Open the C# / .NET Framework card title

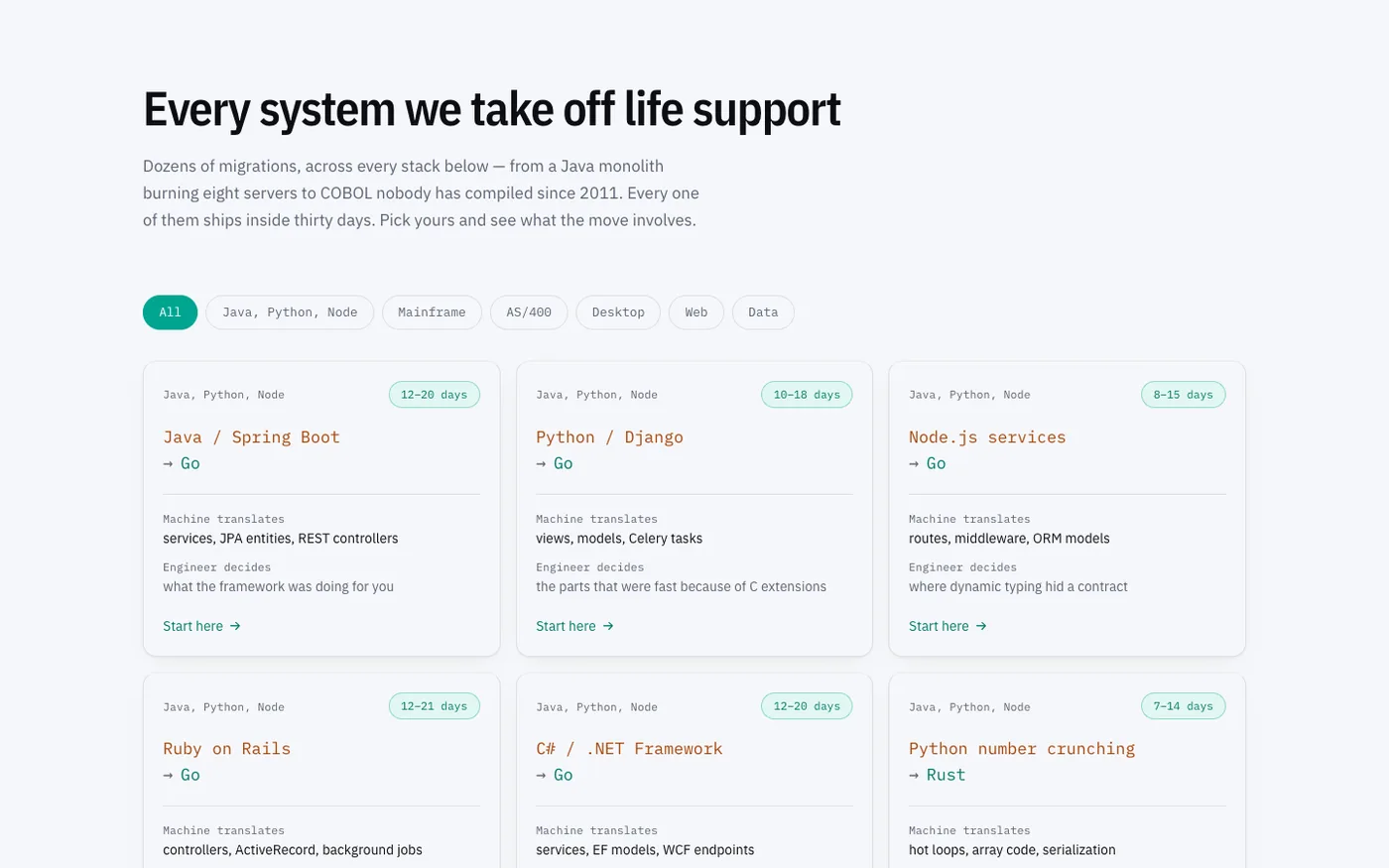pos(629,749)
